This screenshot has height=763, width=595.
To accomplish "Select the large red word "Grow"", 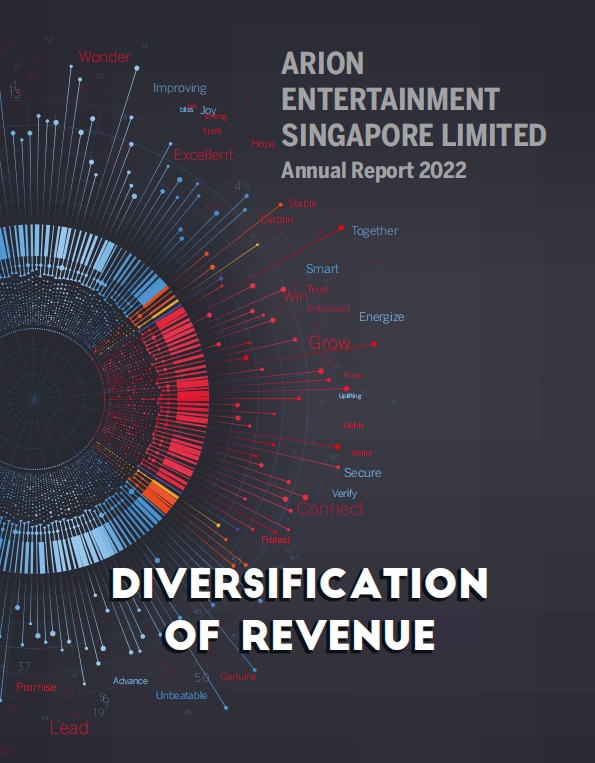I will (x=329, y=343).
